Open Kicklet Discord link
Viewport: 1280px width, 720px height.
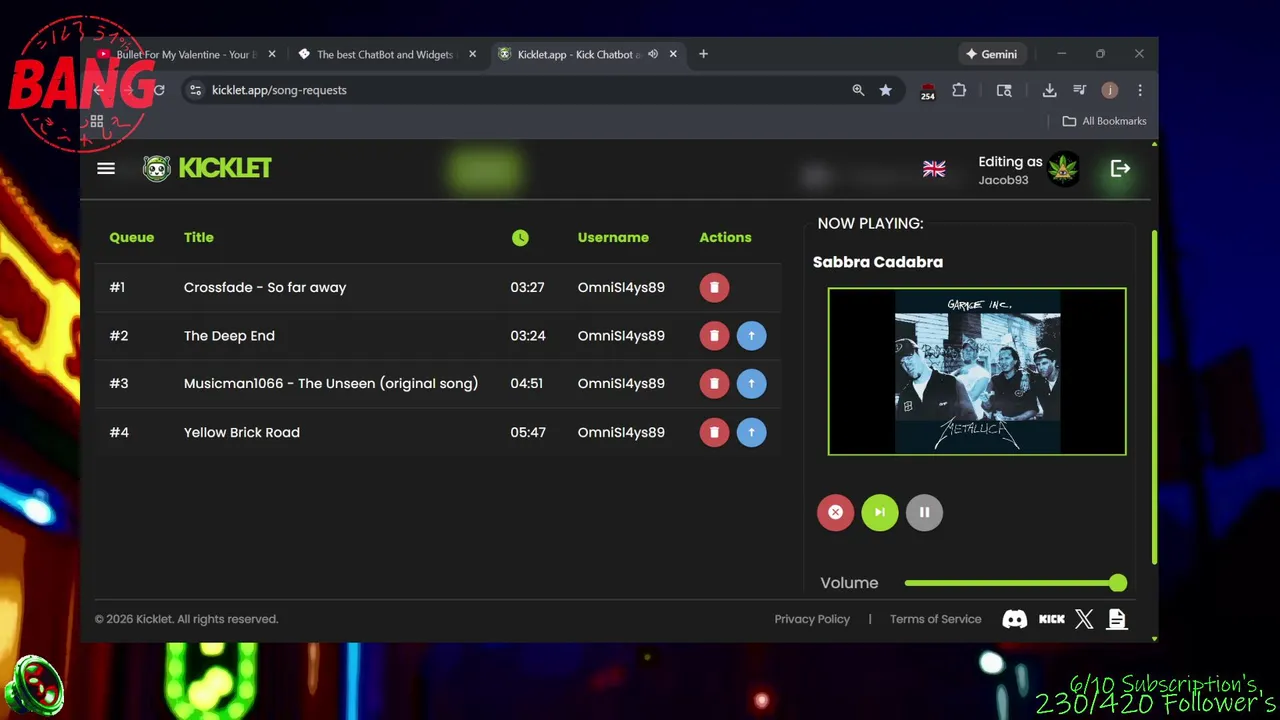coord(1014,619)
